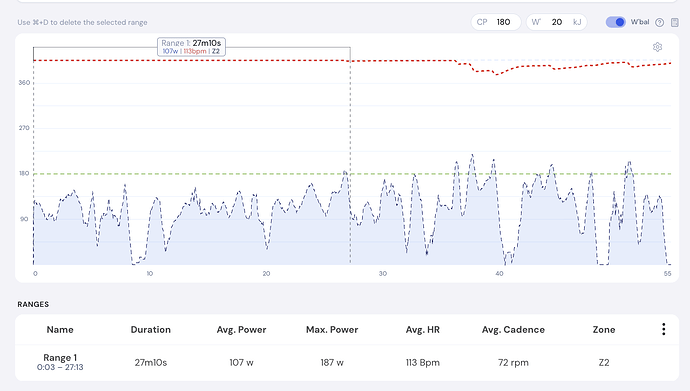Image resolution: width=690 pixels, height=391 pixels.
Task: Select the 187 w max power cell
Action: pos(332,362)
